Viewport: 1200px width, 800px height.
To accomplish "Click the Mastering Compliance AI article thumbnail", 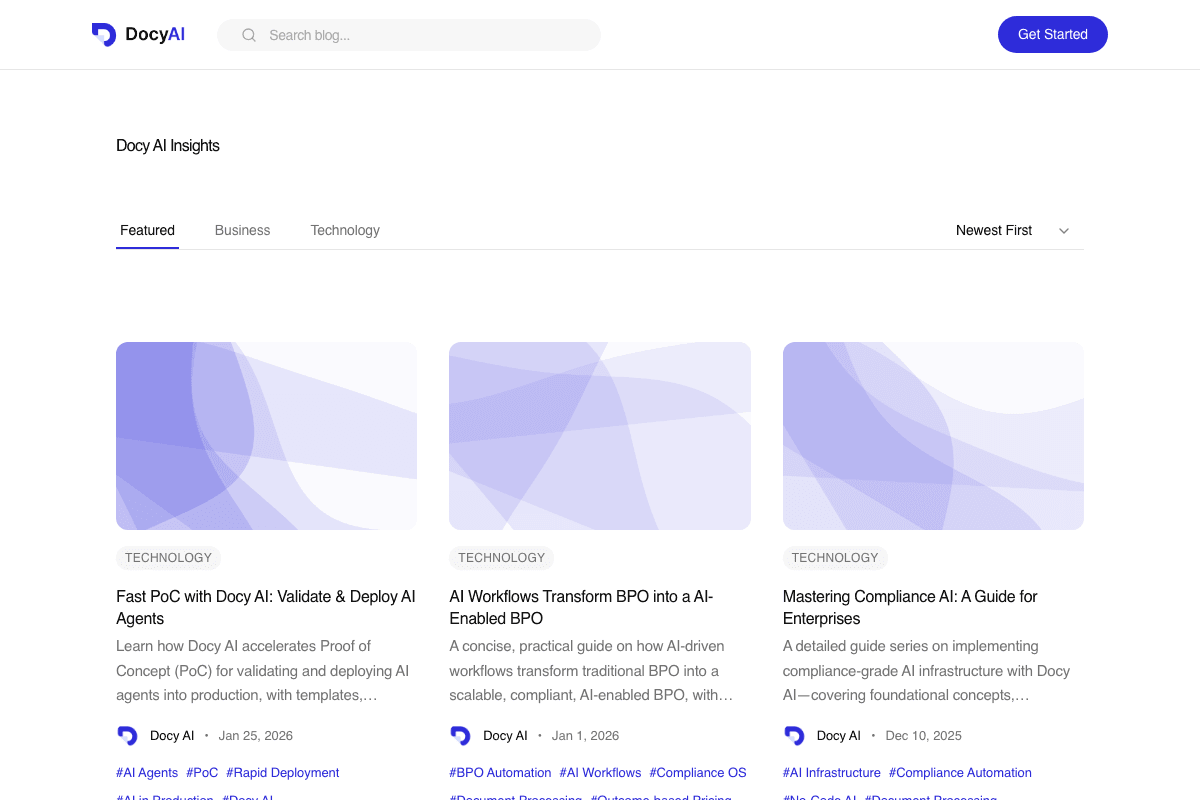I will point(933,435).
